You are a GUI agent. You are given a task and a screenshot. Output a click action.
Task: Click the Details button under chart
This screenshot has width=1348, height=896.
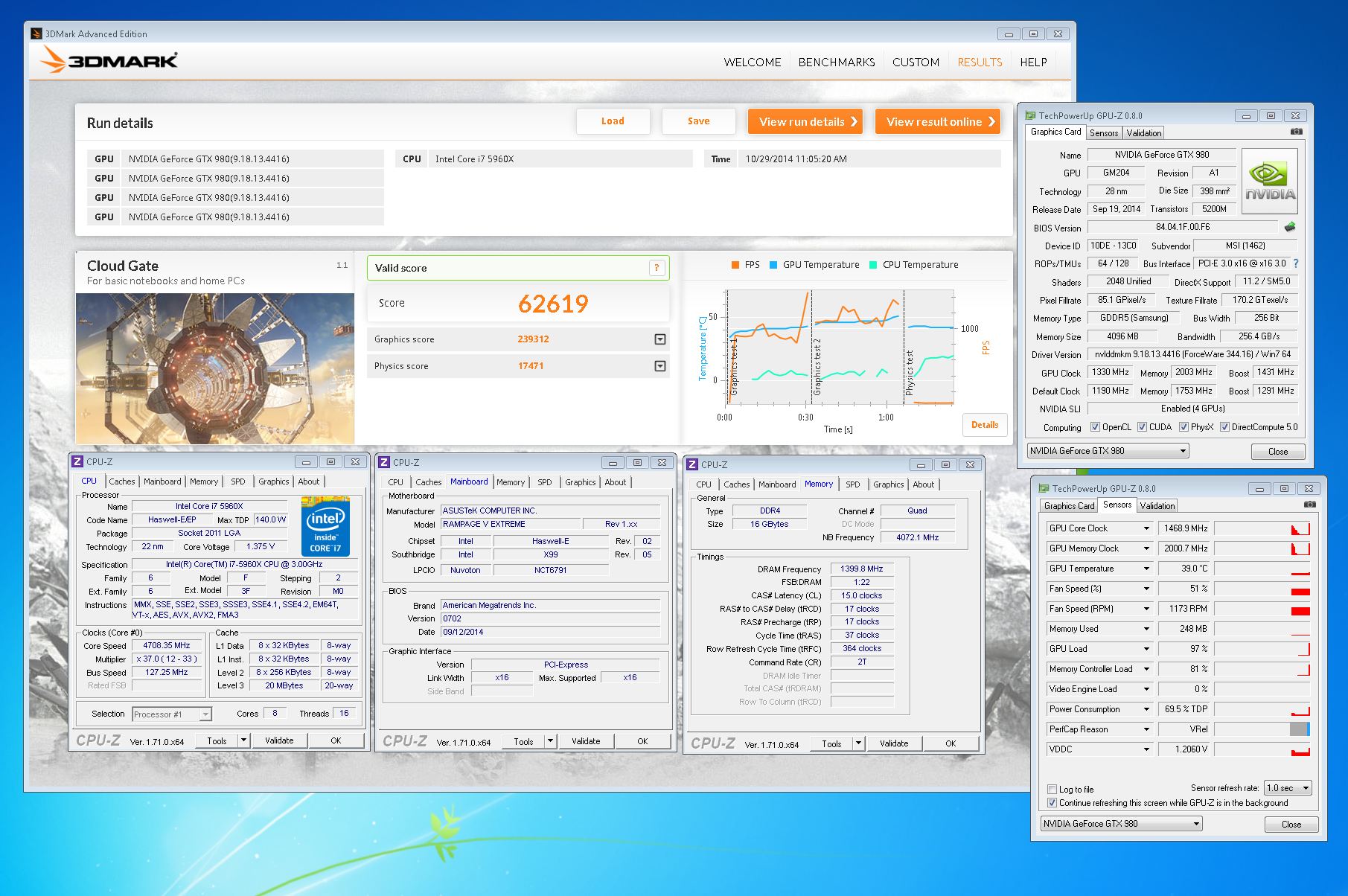point(985,425)
